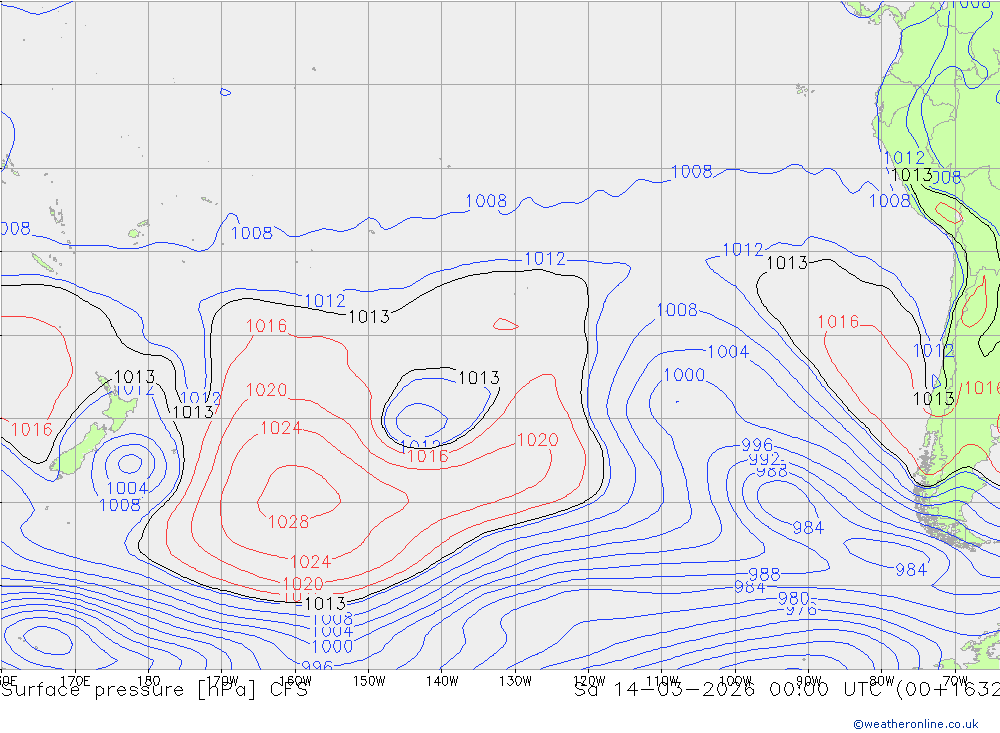Screen dimensions: 1000x733
Task: Select the 90W longitude label
Action: [809, 681]
